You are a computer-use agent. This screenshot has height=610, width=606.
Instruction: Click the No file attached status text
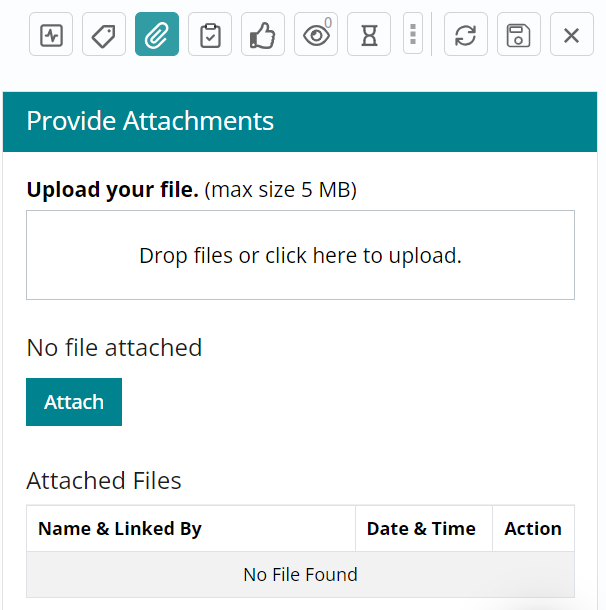click(x=114, y=348)
